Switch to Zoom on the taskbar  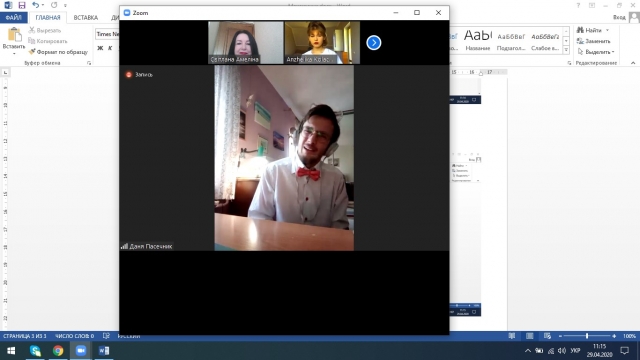click(81, 351)
